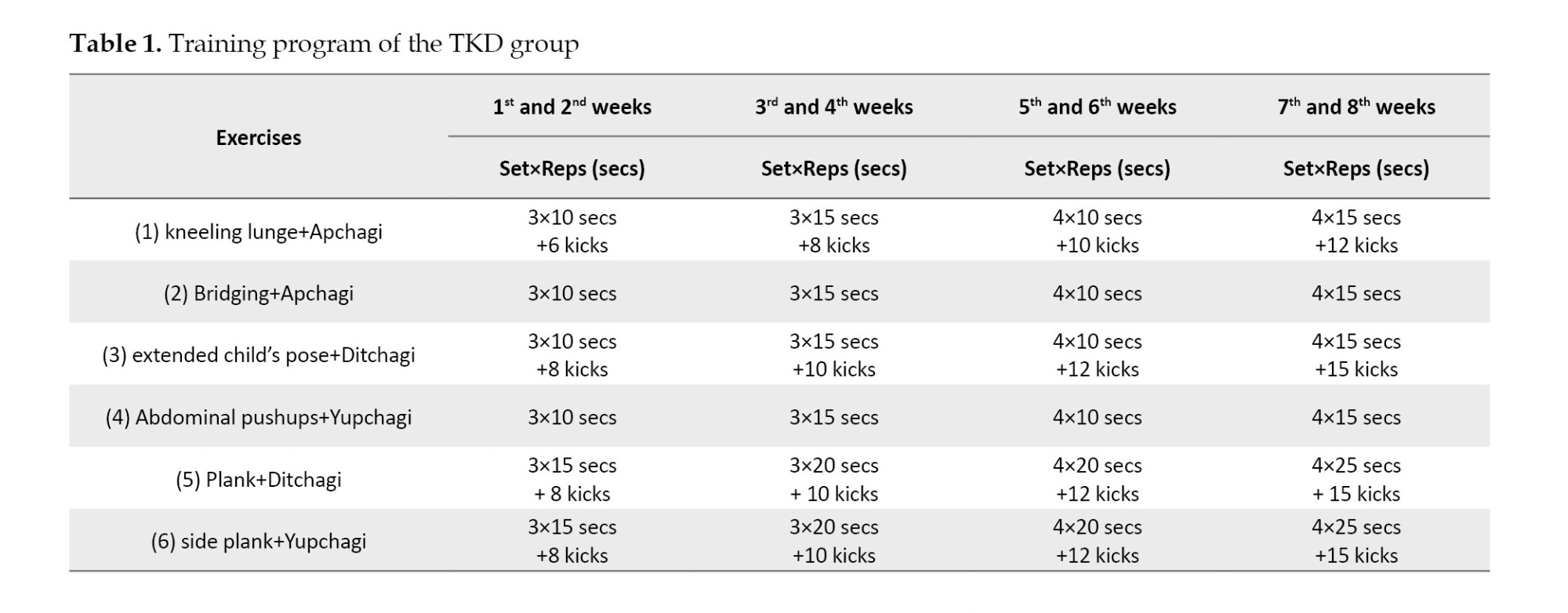Select the Exercises column header
The width and height of the screenshot is (1568, 613).
click(258, 138)
